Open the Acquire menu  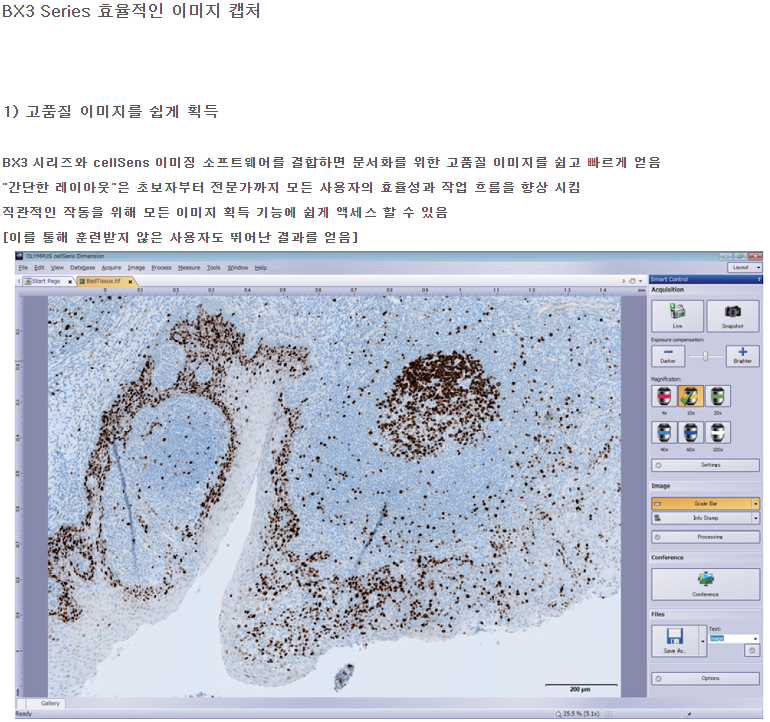pos(110,268)
